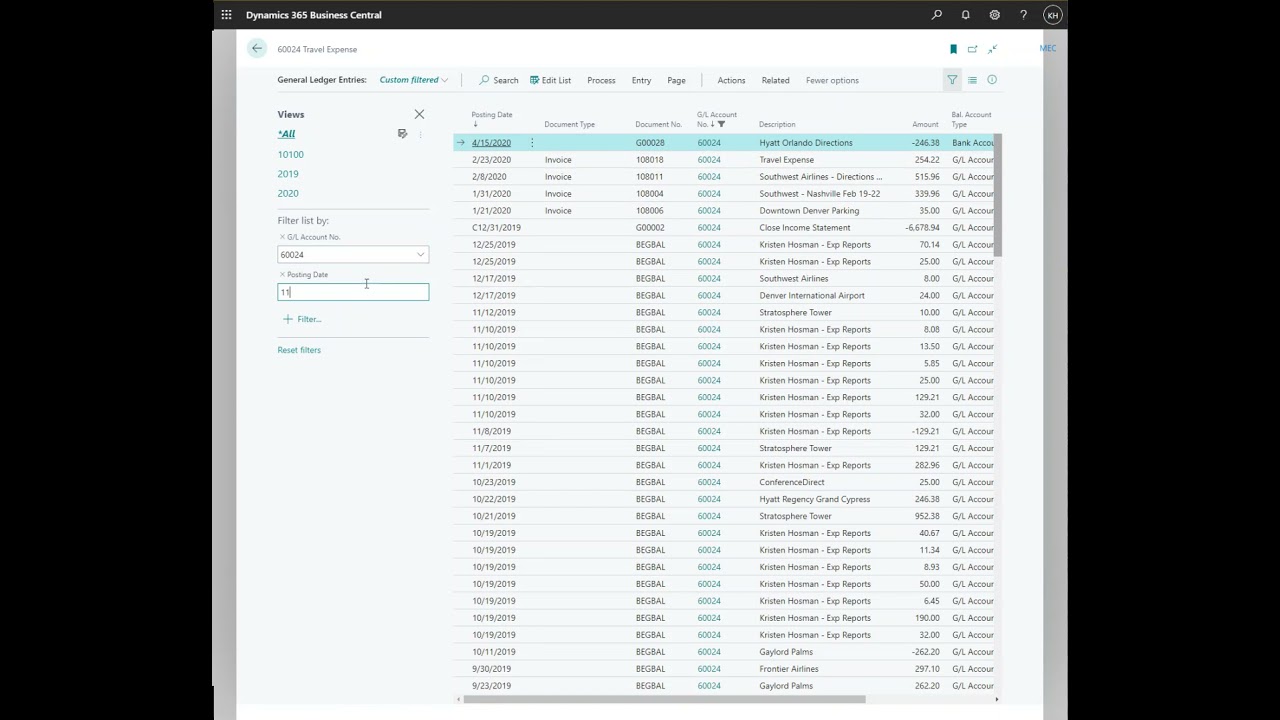Click the search magnifier in top bar
The image size is (1280, 720).
point(936,15)
